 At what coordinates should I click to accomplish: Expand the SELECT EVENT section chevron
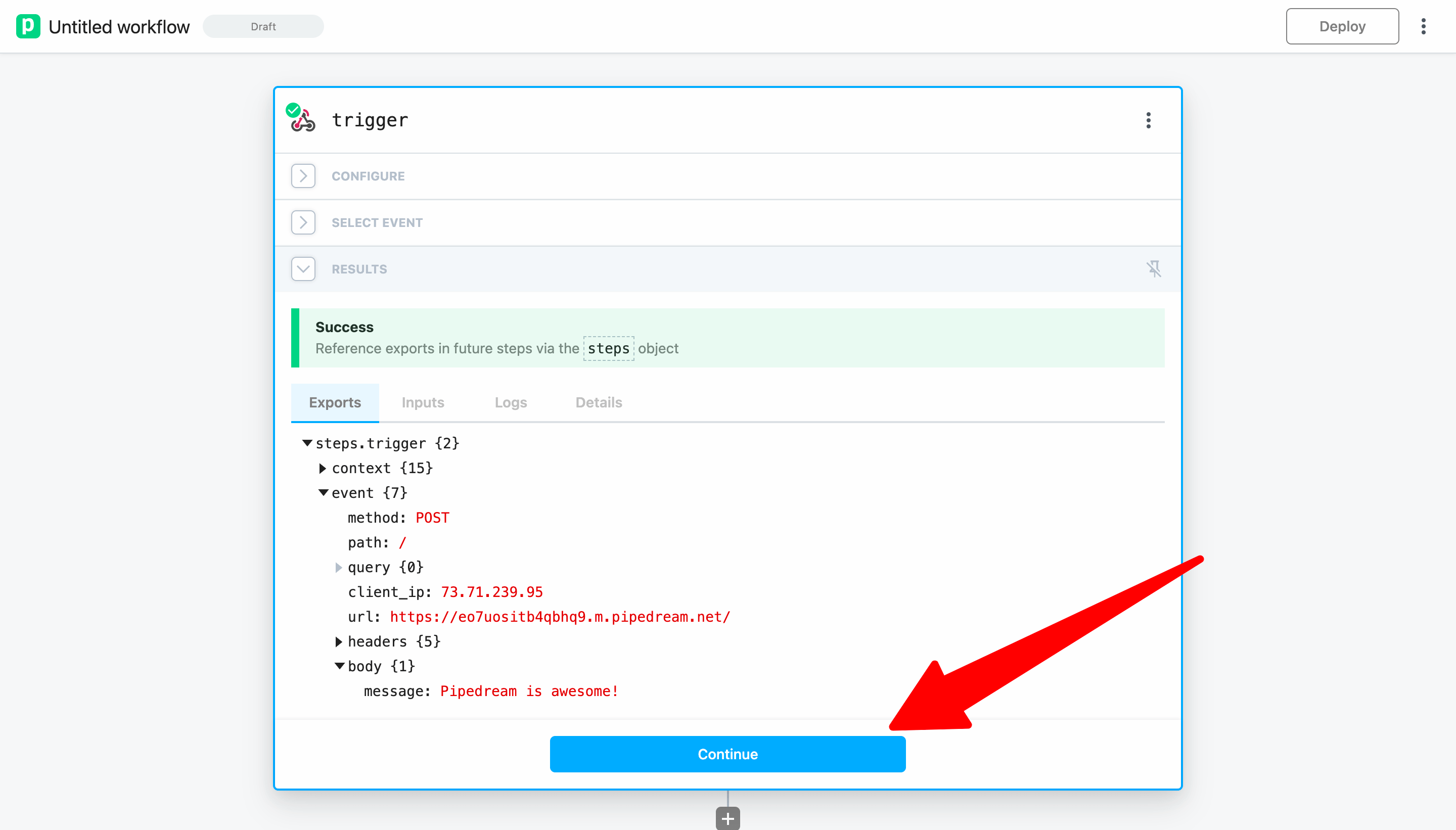pos(303,223)
